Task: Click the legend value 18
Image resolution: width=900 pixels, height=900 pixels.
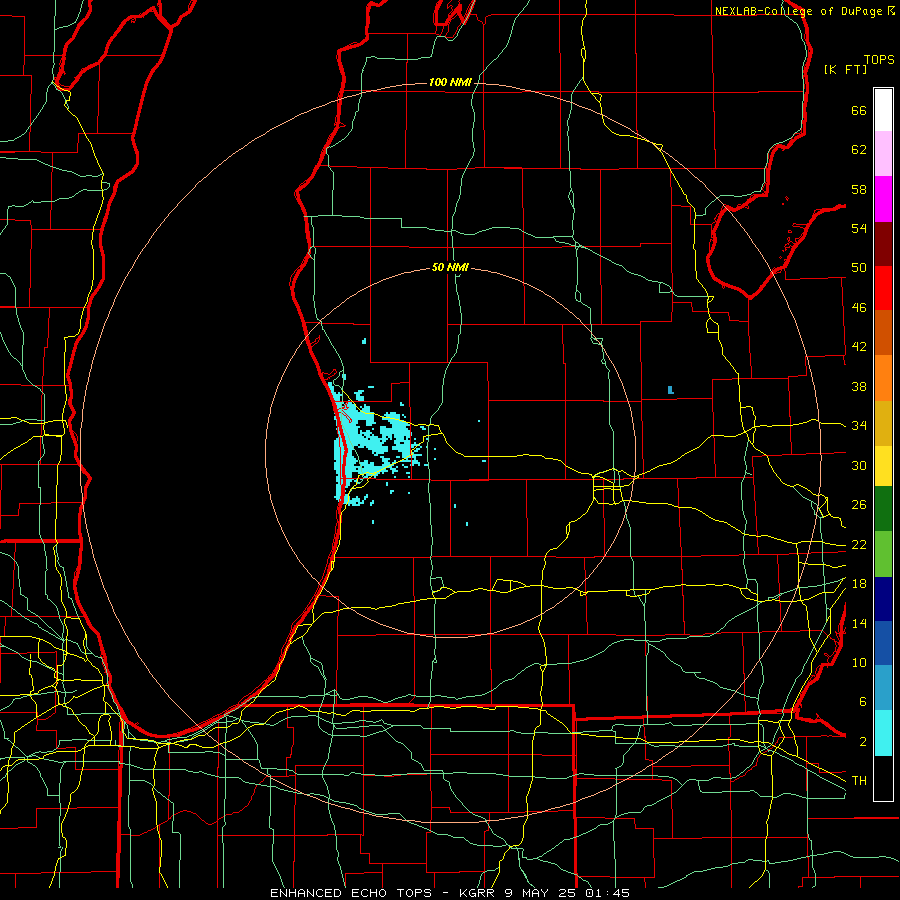Action: coord(859,584)
